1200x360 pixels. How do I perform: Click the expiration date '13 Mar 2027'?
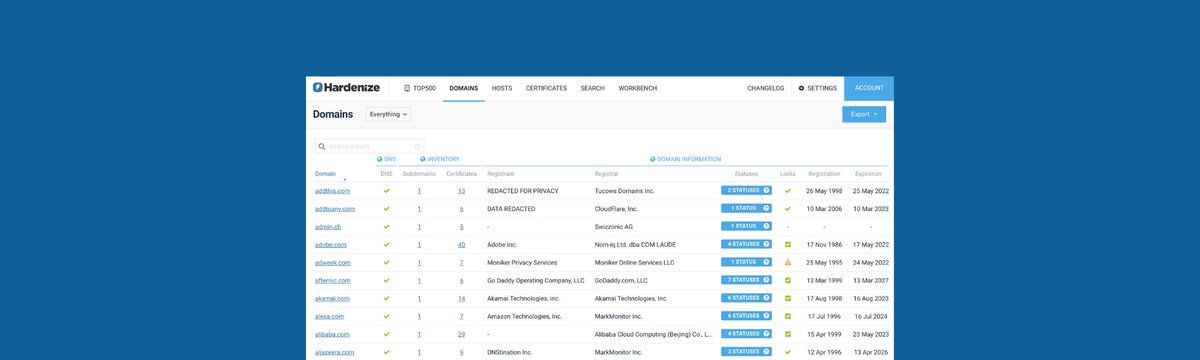870,281
